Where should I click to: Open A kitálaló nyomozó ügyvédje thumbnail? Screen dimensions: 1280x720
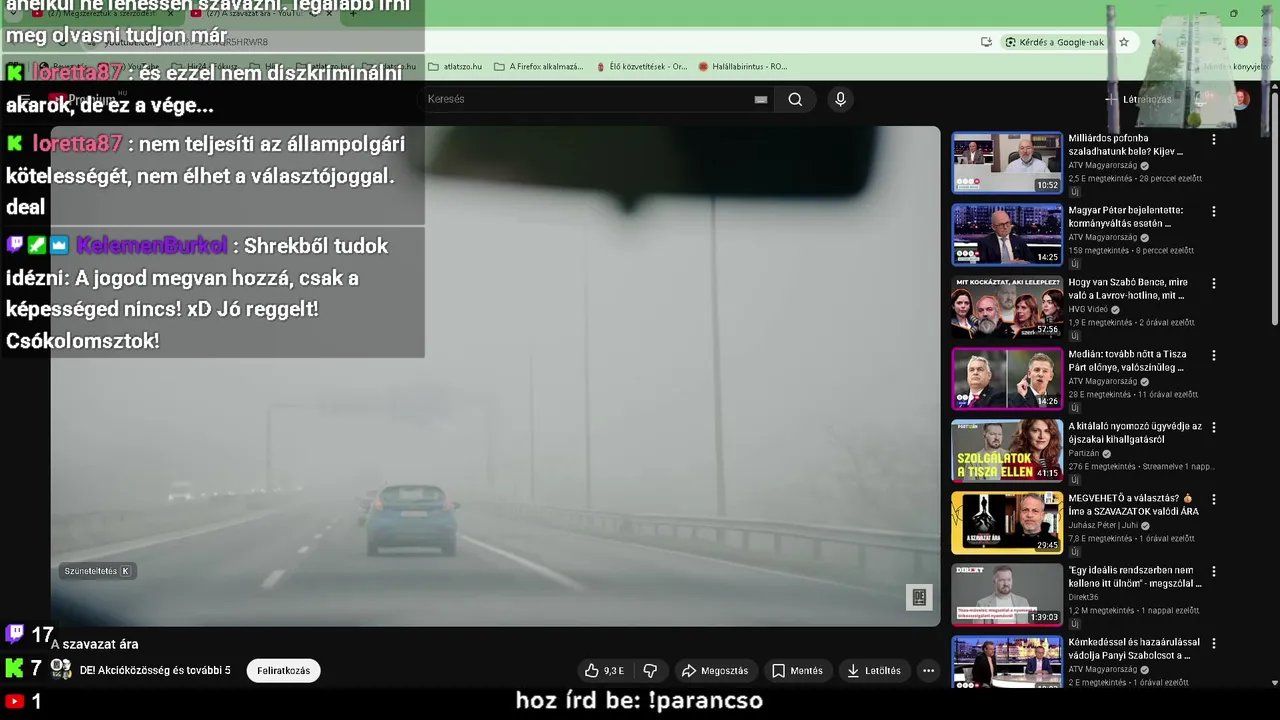coord(1007,450)
